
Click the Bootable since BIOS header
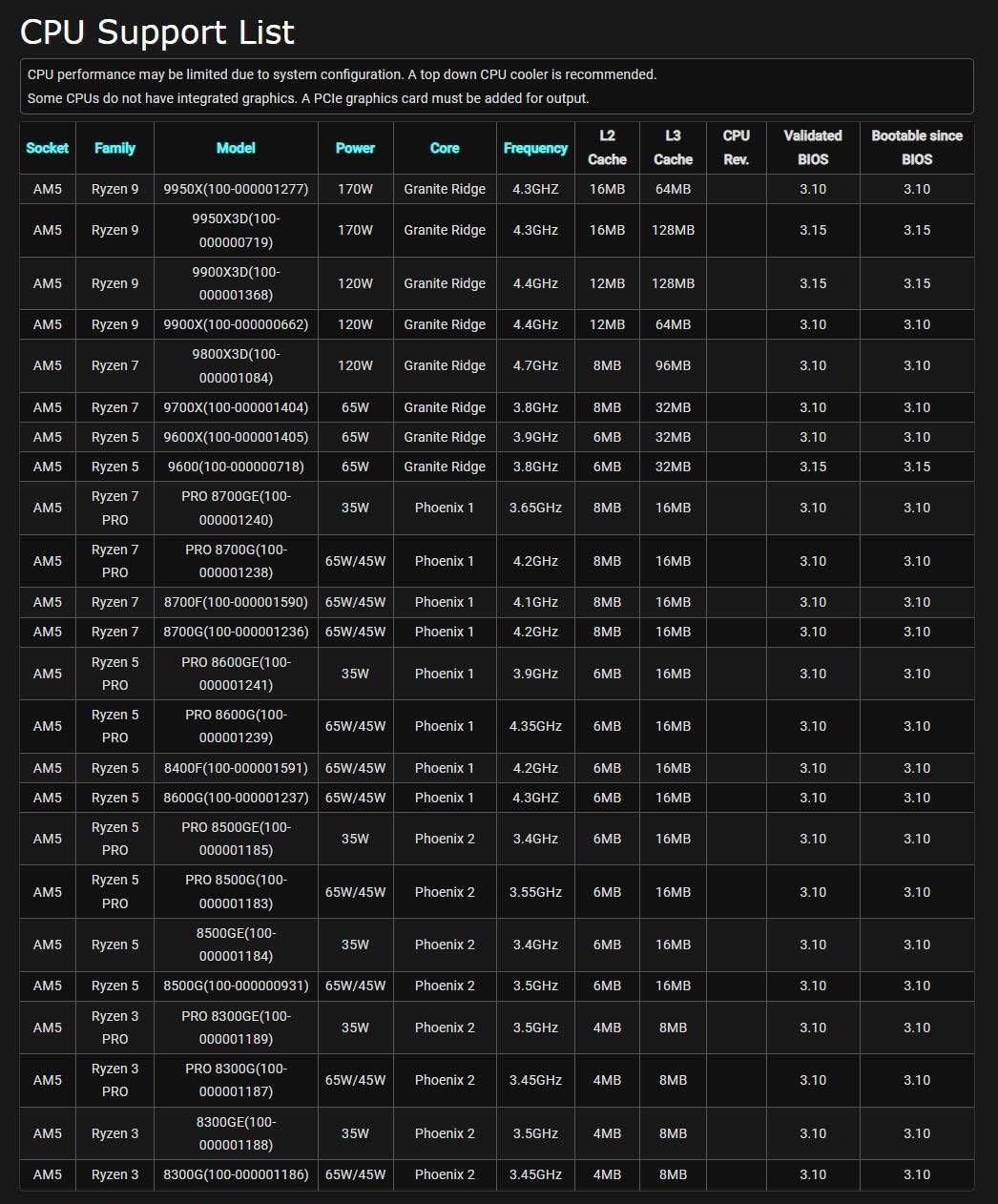[917, 148]
